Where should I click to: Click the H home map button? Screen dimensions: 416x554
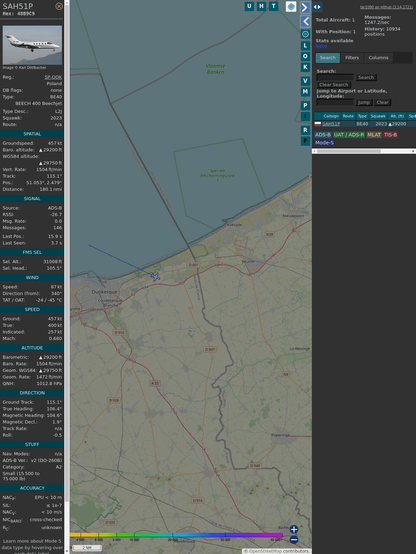261,6
